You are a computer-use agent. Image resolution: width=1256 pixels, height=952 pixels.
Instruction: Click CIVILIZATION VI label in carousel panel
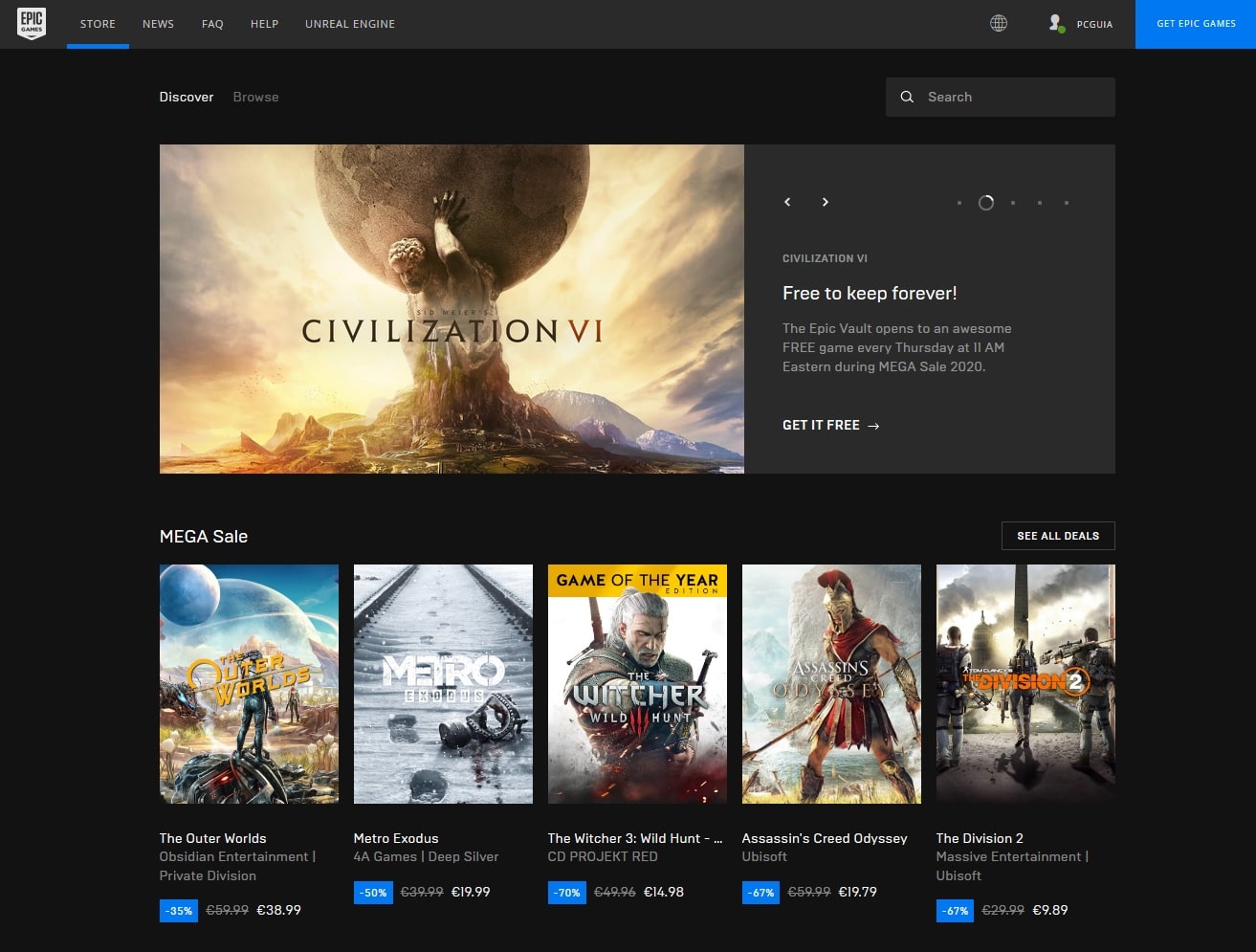pyautogui.click(x=825, y=258)
